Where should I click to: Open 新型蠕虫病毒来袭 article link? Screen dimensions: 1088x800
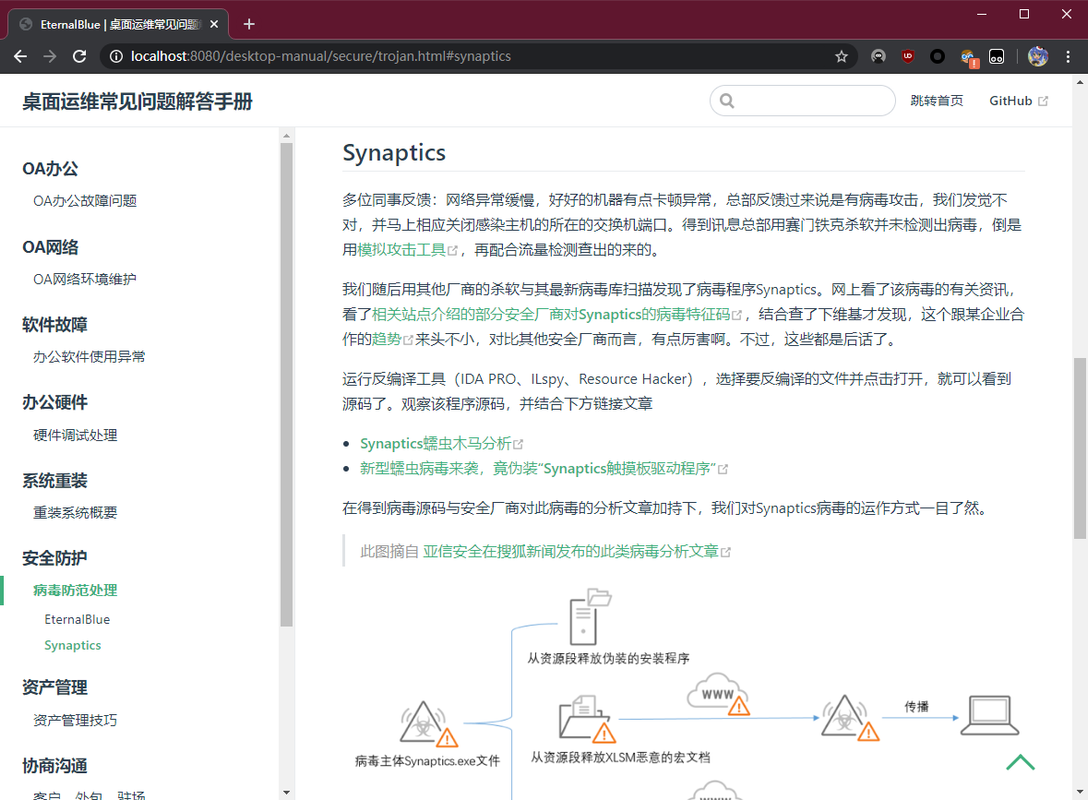pos(543,468)
